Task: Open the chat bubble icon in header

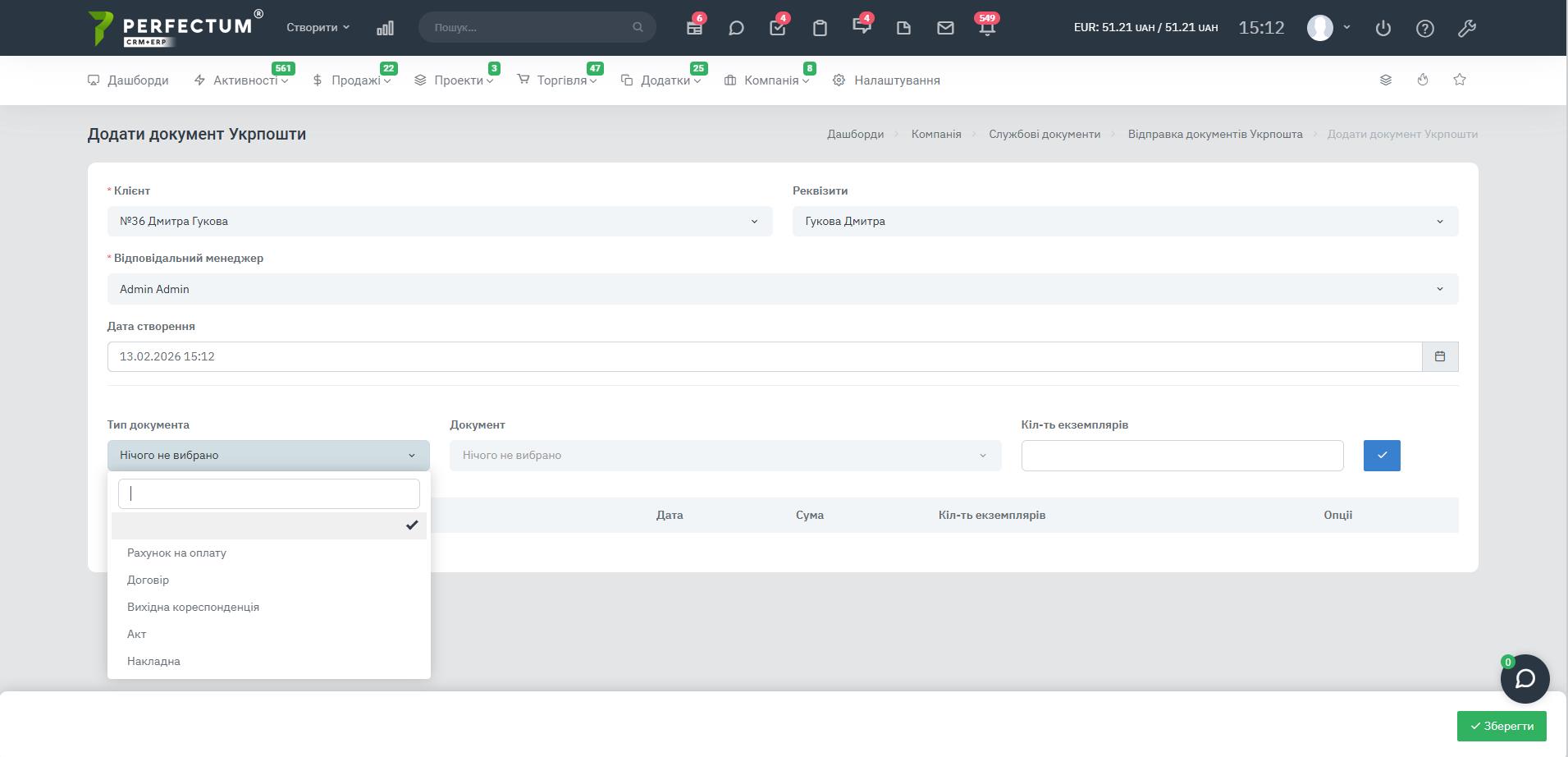Action: (x=736, y=28)
